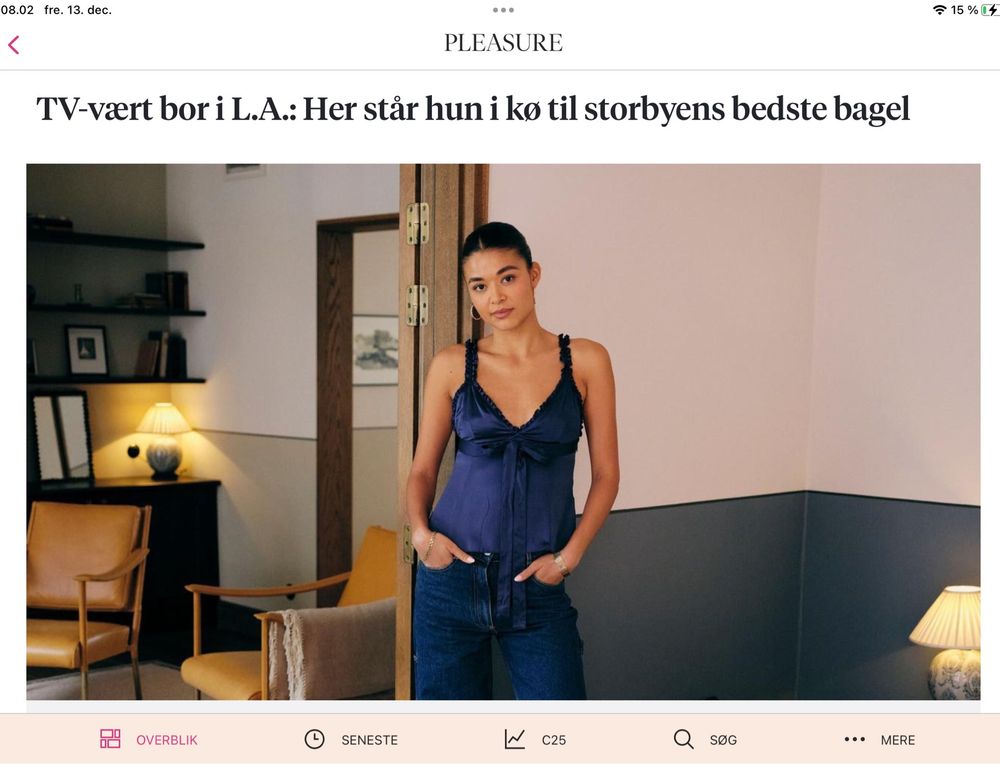Tap the PLEASURE section title
This screenshot has height=764, width=1000.
coord(503,43)
